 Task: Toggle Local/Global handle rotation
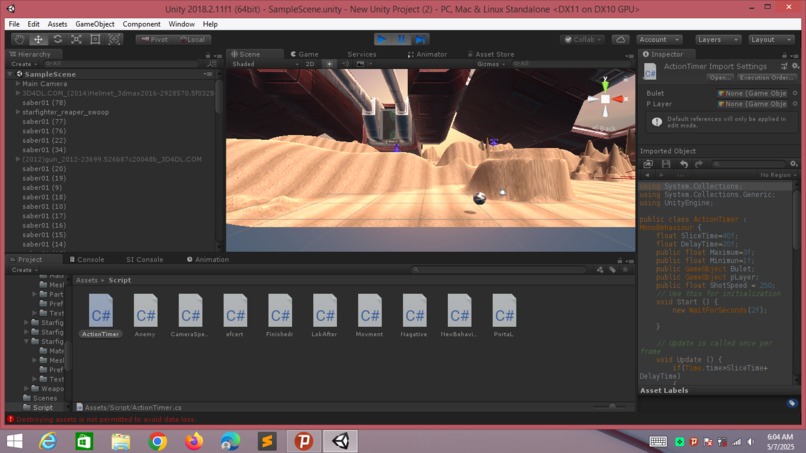tap(193, 40)
